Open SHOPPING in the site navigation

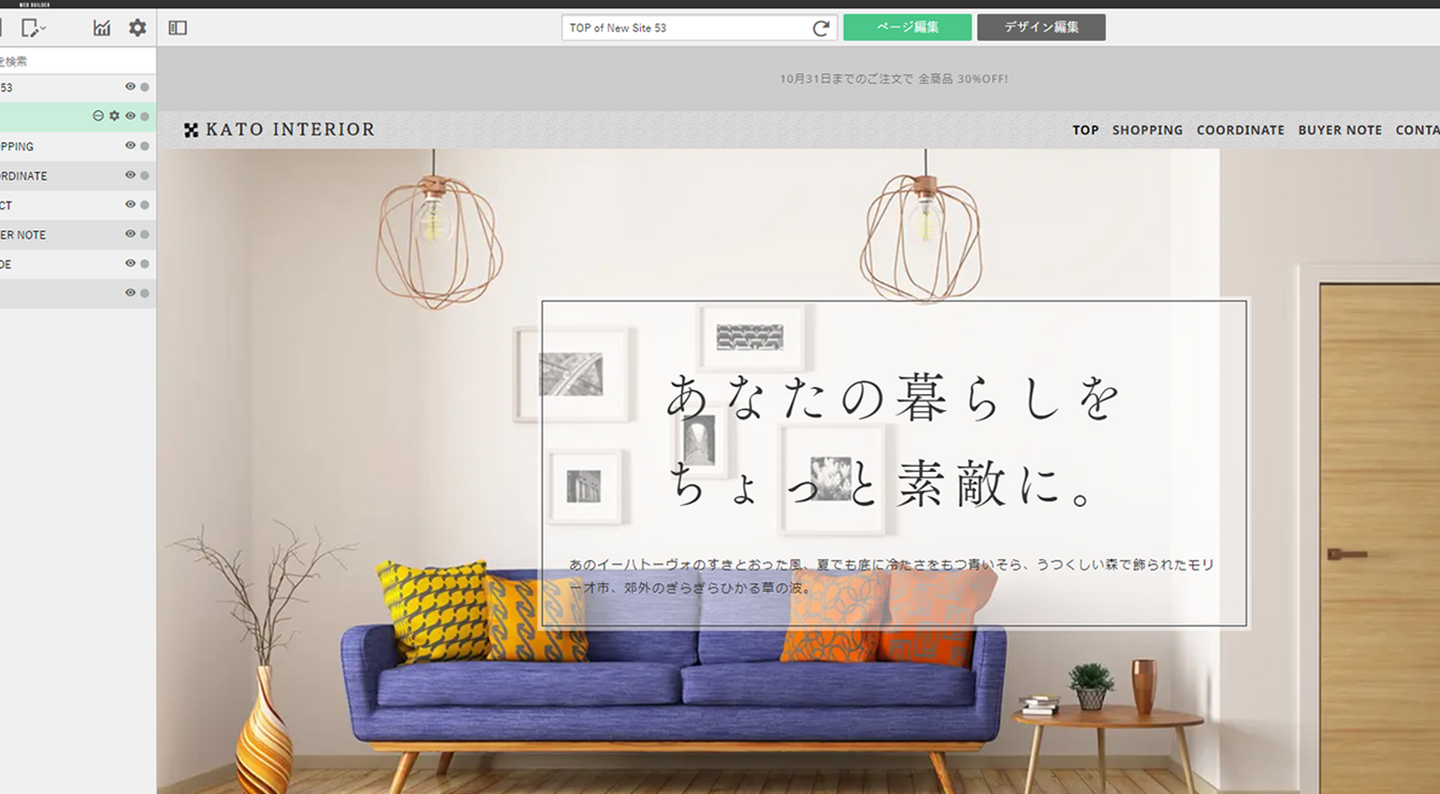pyautogui.click(x=1147, y=130)
